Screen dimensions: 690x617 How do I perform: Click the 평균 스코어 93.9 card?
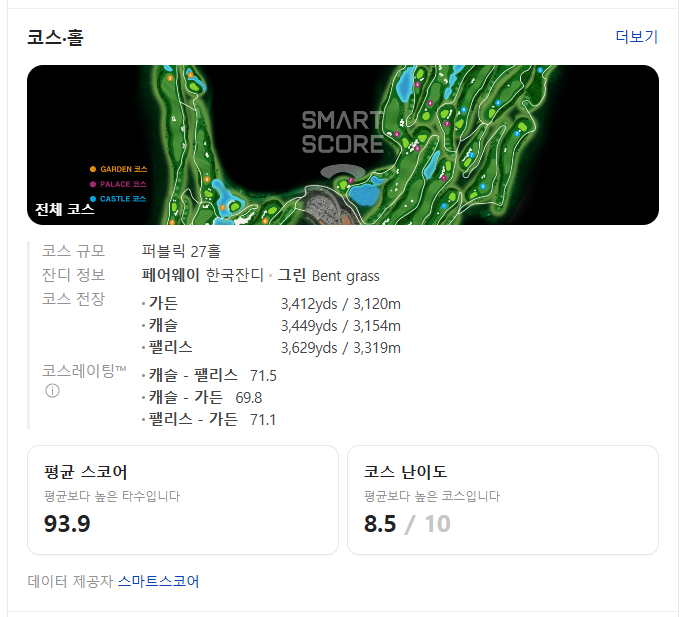pyautogui.click(x=183, y=500)
